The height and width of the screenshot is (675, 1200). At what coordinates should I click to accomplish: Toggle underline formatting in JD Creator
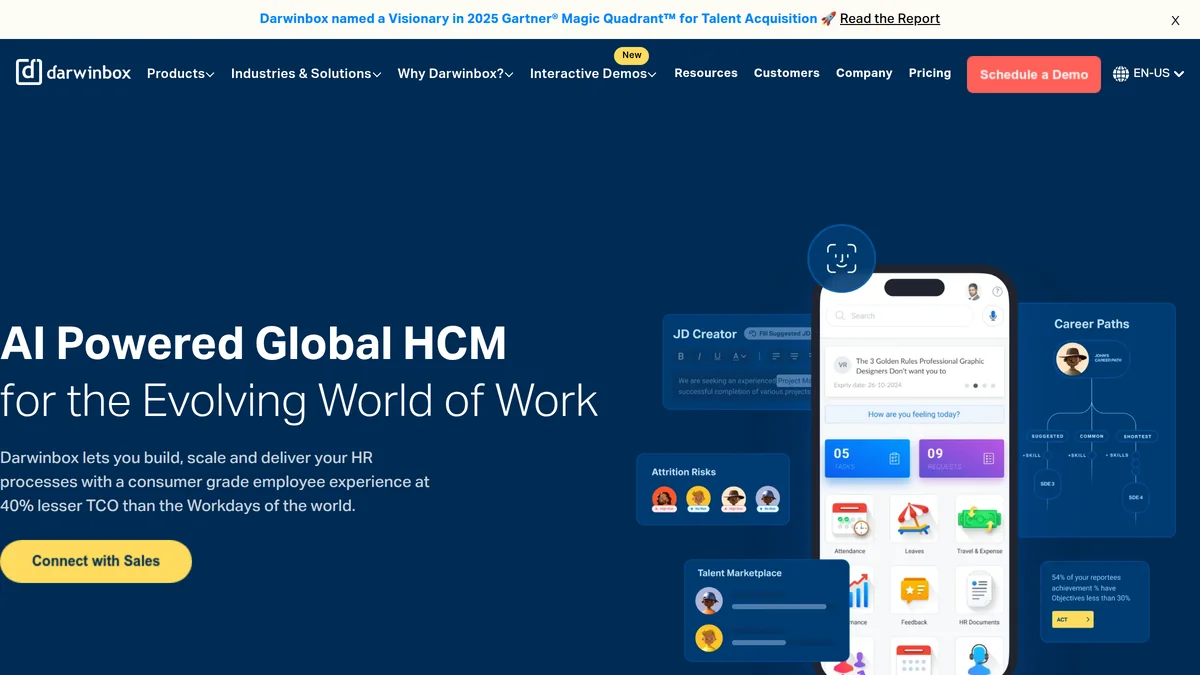(x=717, y=356)
